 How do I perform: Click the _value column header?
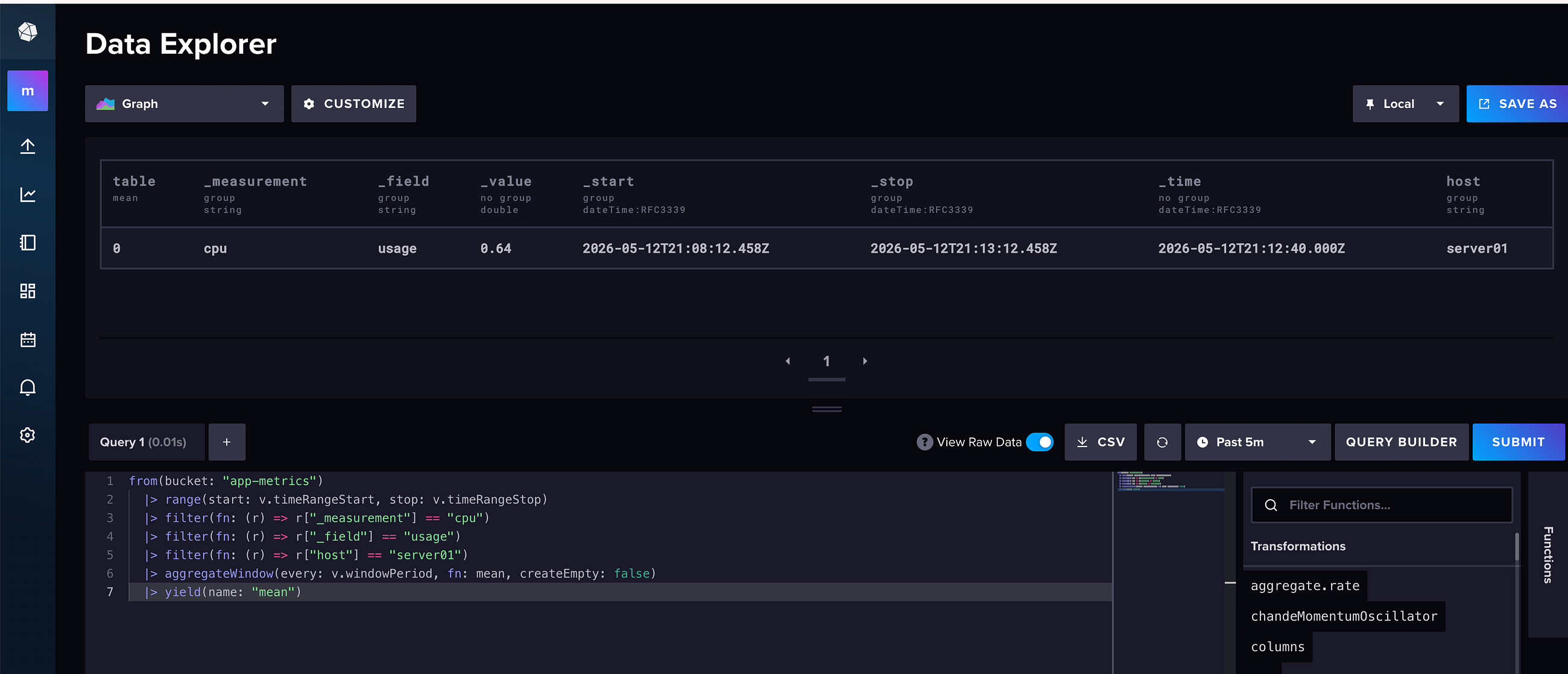[506, 182]
